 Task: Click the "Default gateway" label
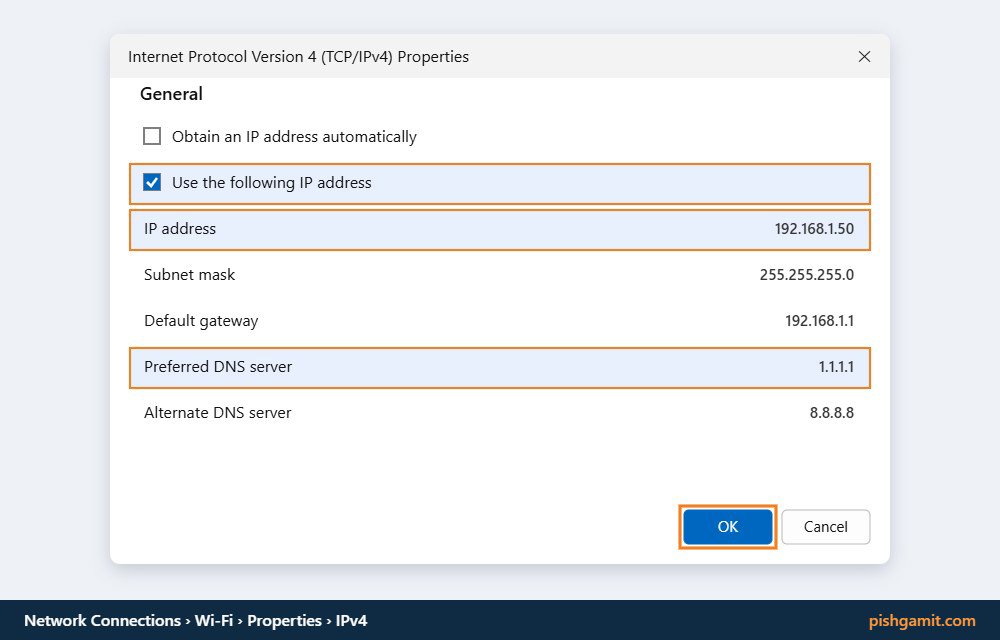201,321
